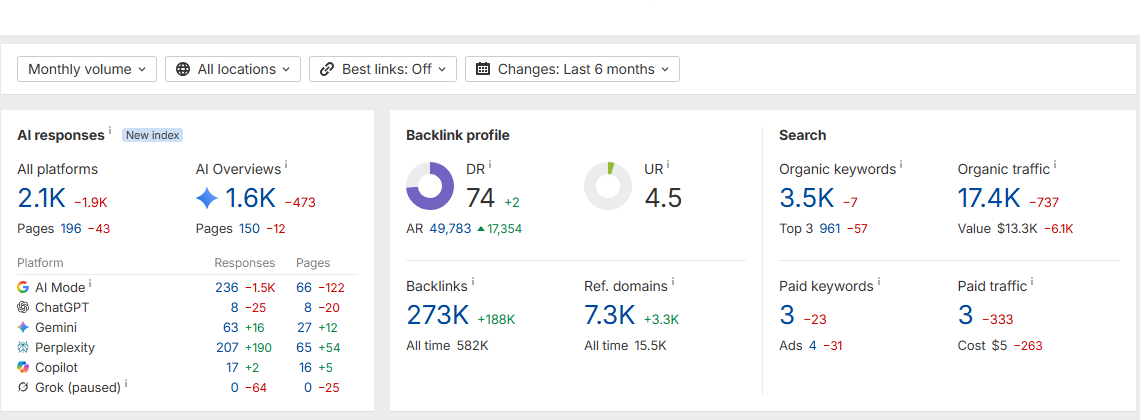
Task: Open Gemini pages count 27
Action: click(x=305, y=328)
